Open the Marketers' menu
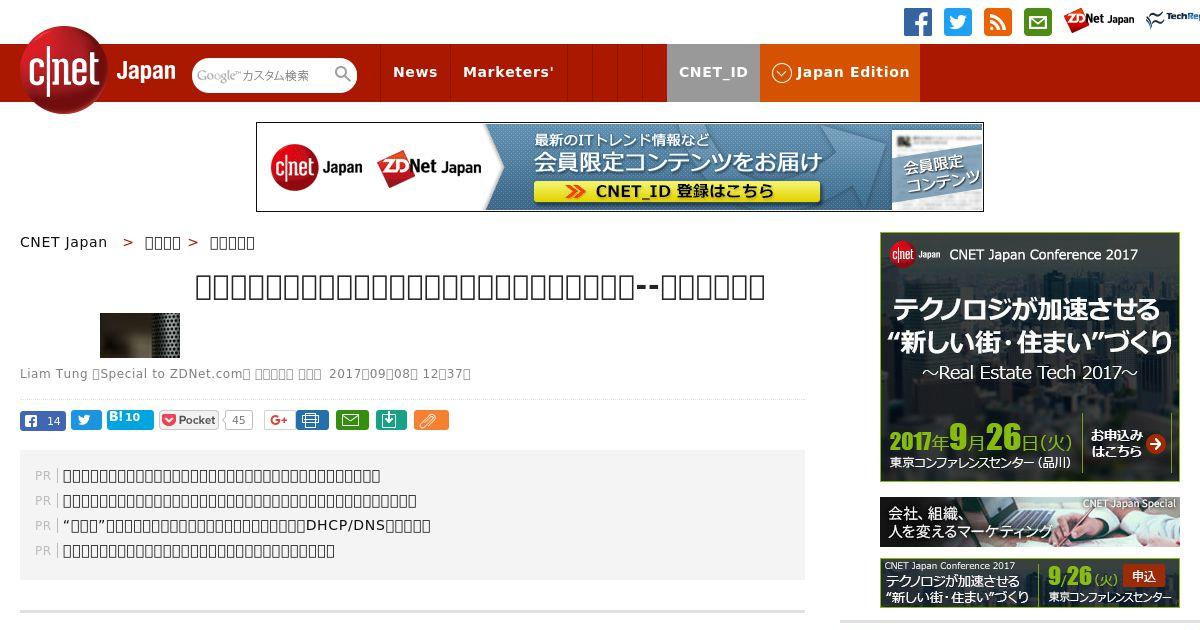 pyautogui.click(x=508, y=72)
